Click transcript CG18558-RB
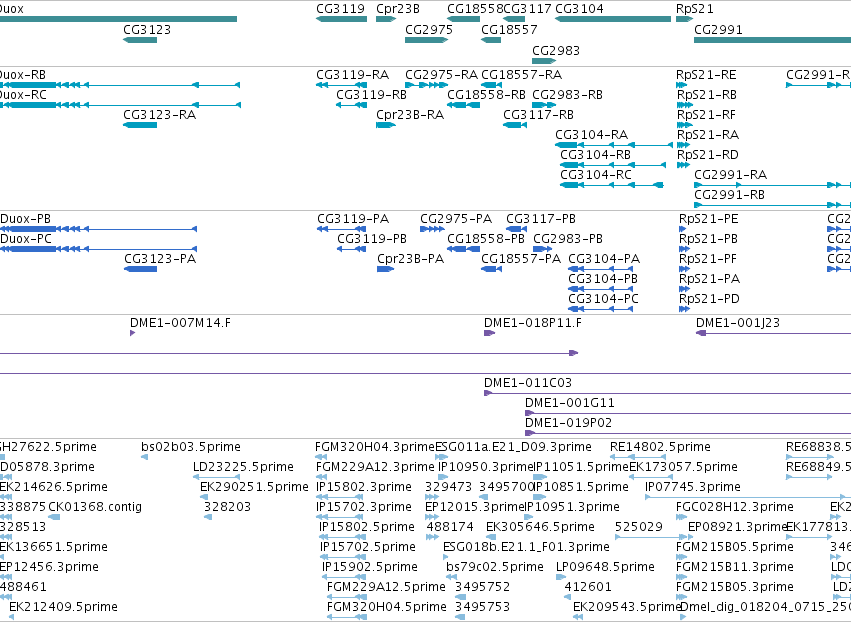Screen dimensions: 851x622 486,95
